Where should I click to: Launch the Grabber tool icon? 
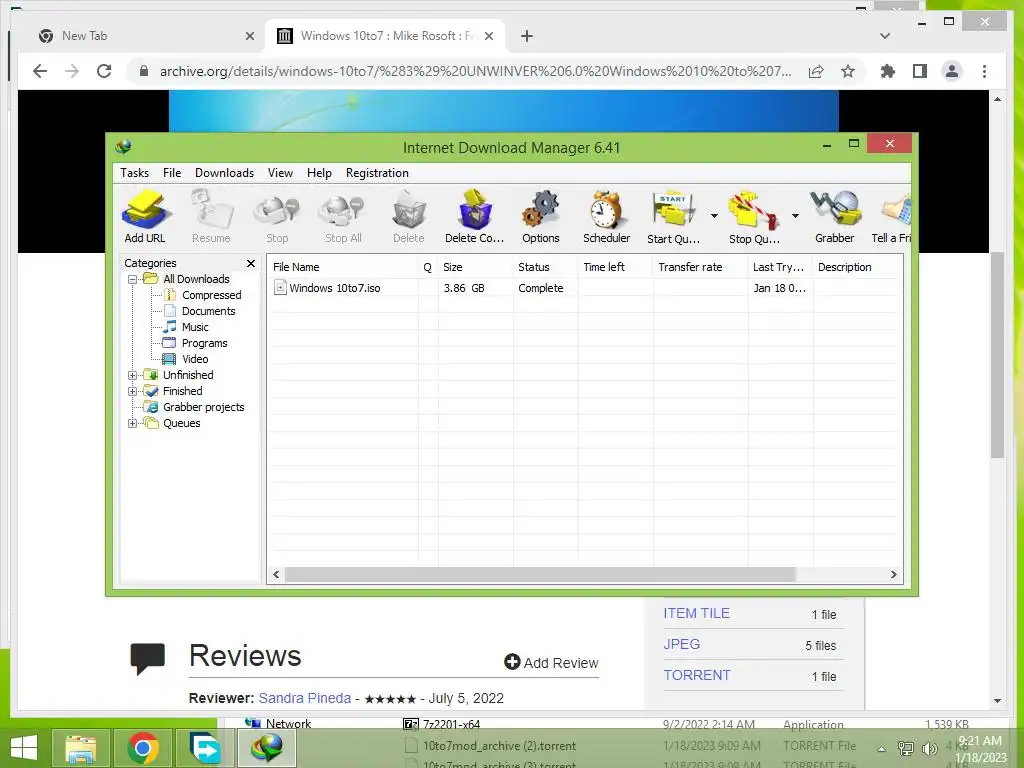coord(835,216)
